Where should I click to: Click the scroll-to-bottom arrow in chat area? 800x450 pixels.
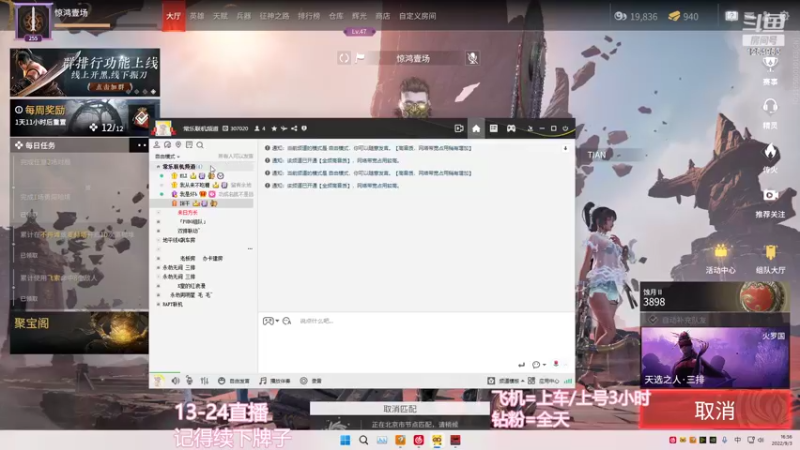[x=565, y=148]
